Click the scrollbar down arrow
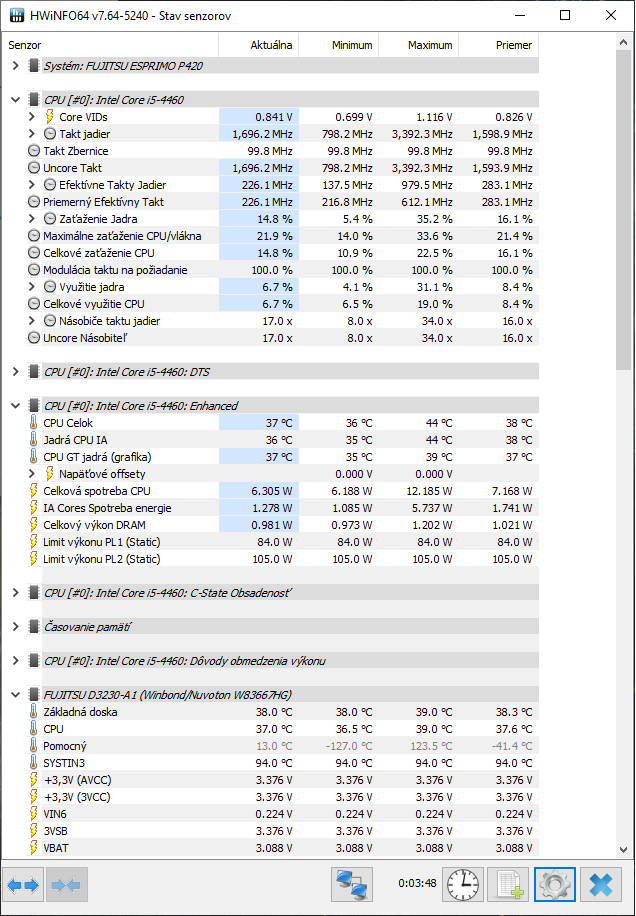Image resolution: width=636 pixels, height=916 pixels. click(x=623, y=850)
